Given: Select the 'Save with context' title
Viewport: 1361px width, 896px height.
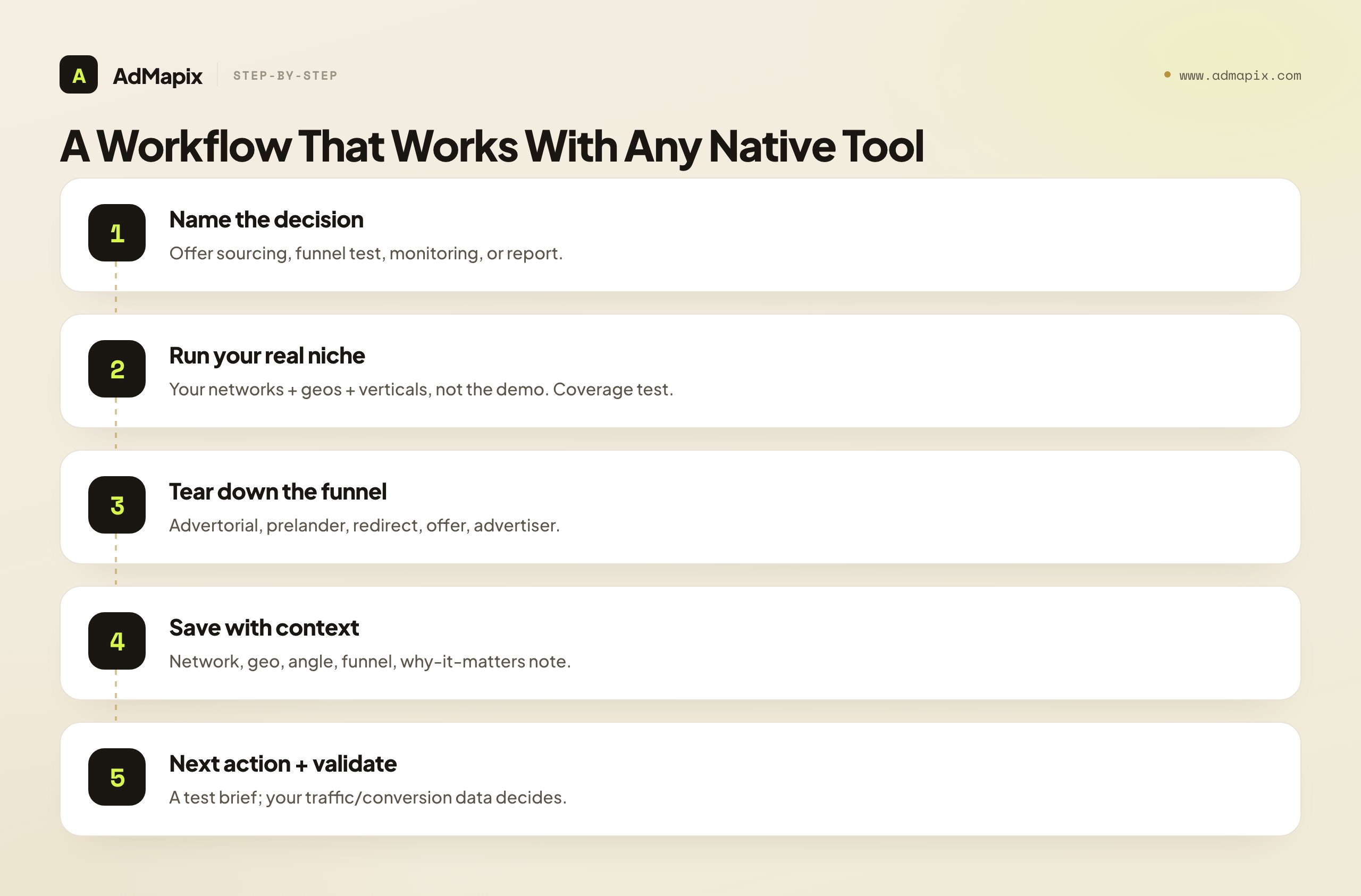Looking at the screenshot, I should [264, 628].
